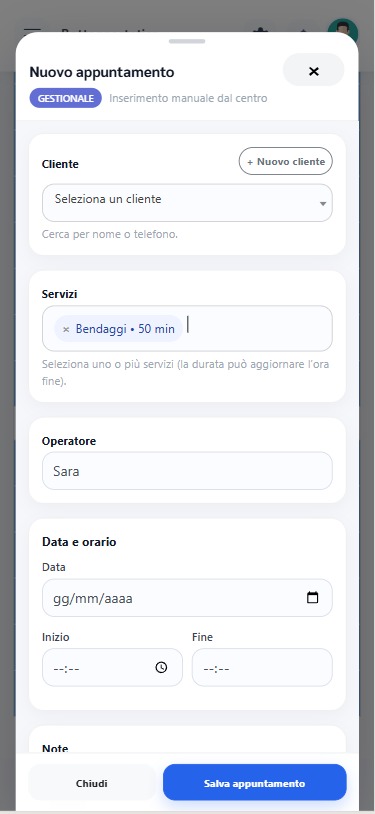375x814 pixels.
Task: Click the Chiudi button
Action: point(91,783)
